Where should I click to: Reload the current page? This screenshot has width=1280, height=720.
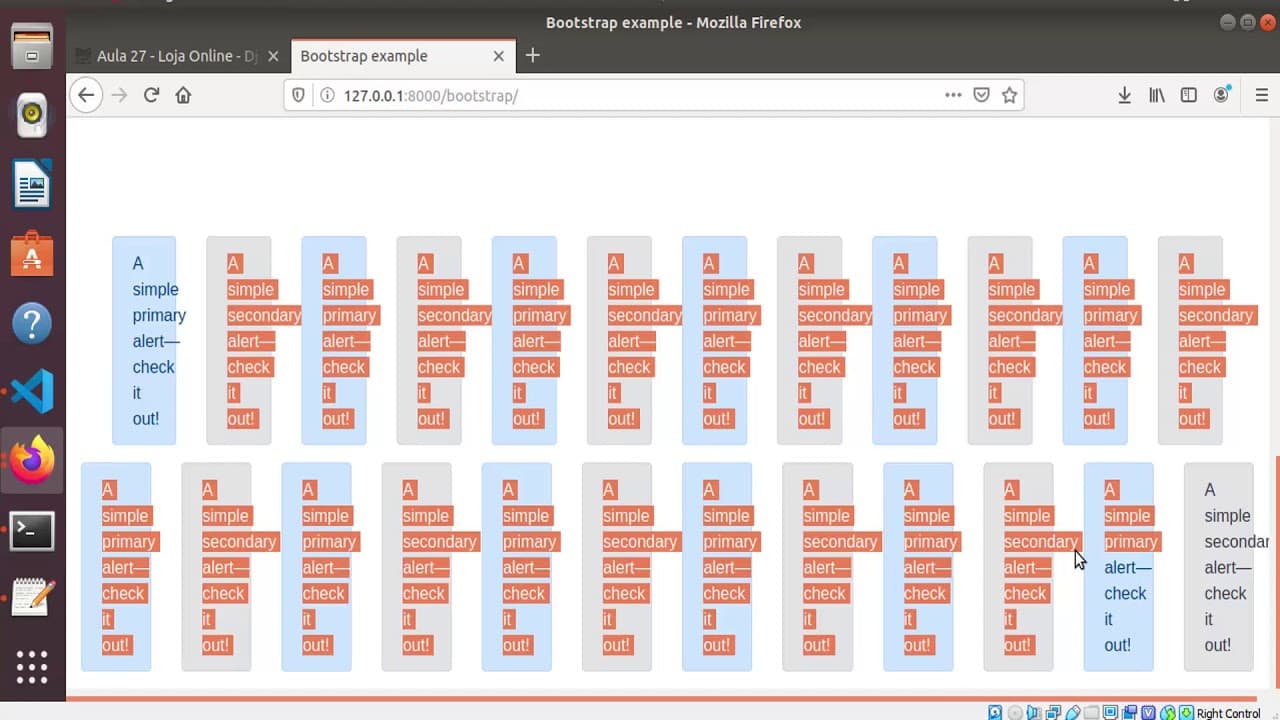coord(151,95)
